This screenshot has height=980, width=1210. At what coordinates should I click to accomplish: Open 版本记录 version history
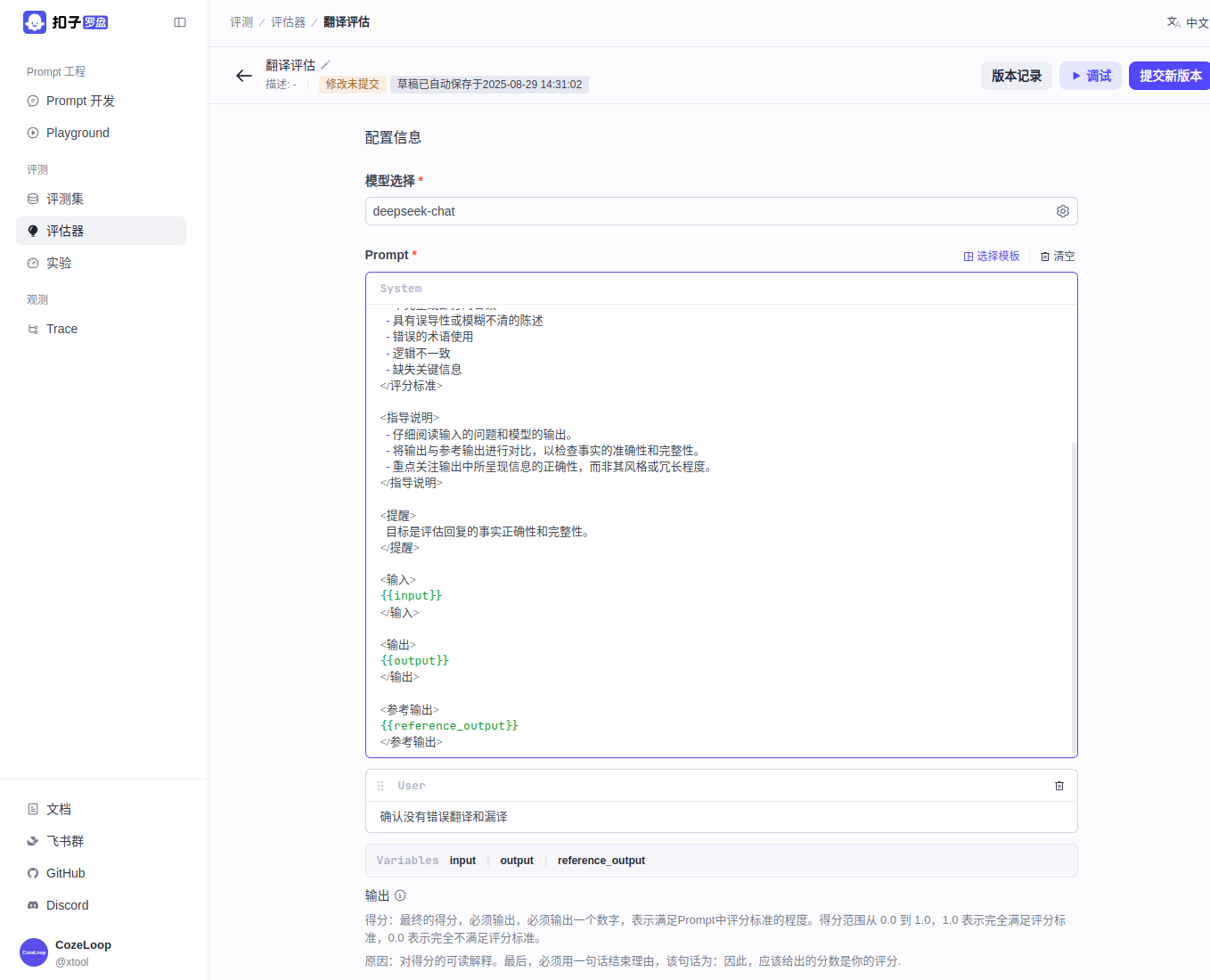click(1016, 76)
